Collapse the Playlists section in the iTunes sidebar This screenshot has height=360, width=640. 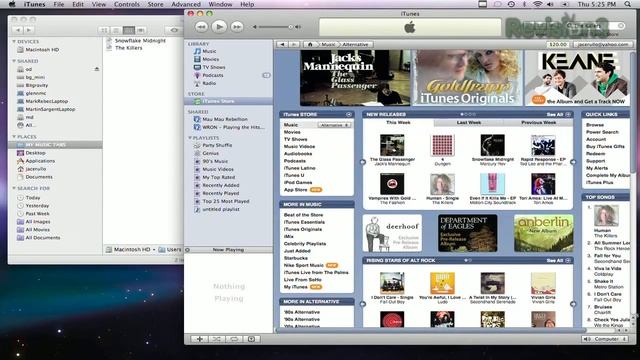pos(190,138)
